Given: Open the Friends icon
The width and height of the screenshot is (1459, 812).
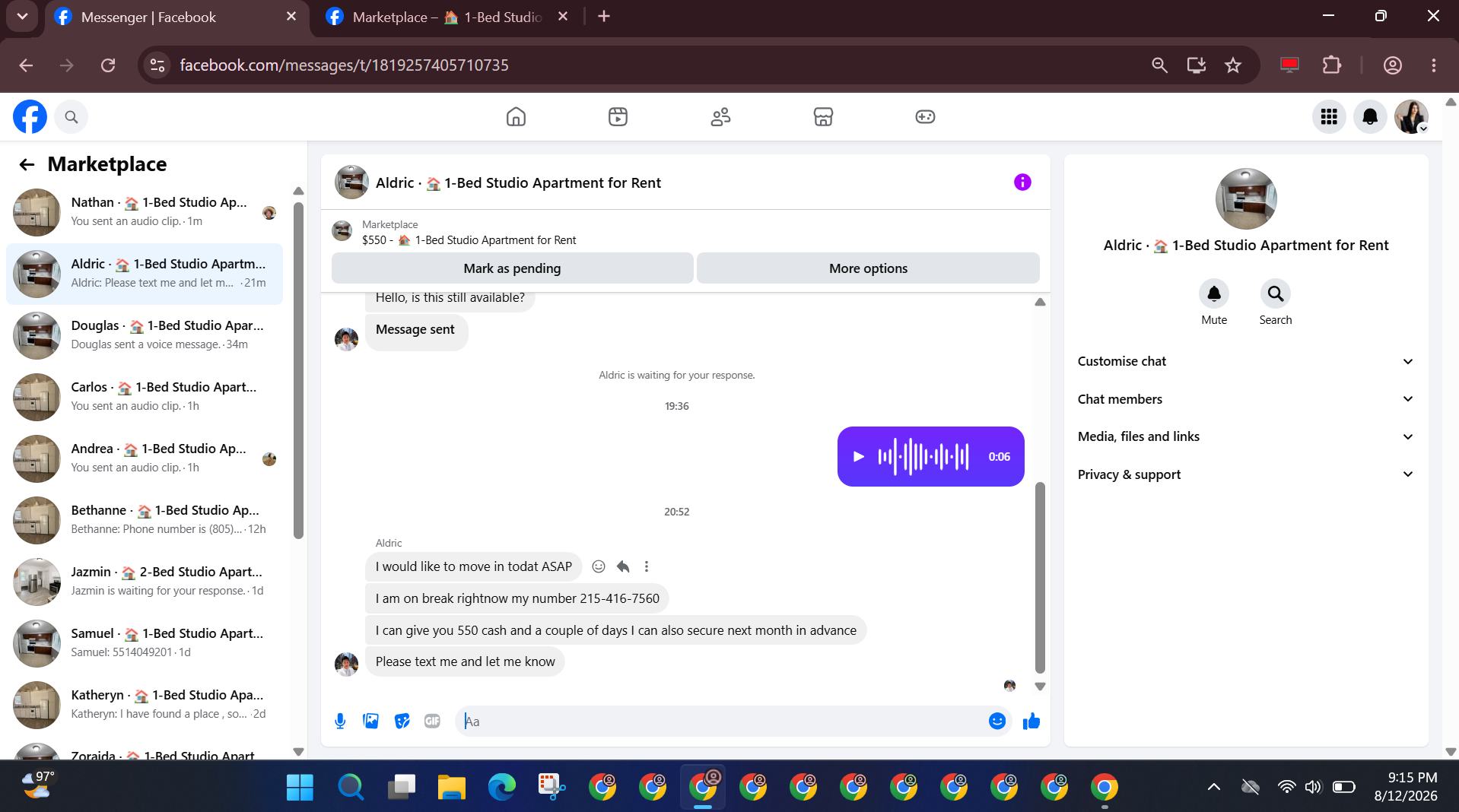Looking at the screenshot, I should 720,116.
